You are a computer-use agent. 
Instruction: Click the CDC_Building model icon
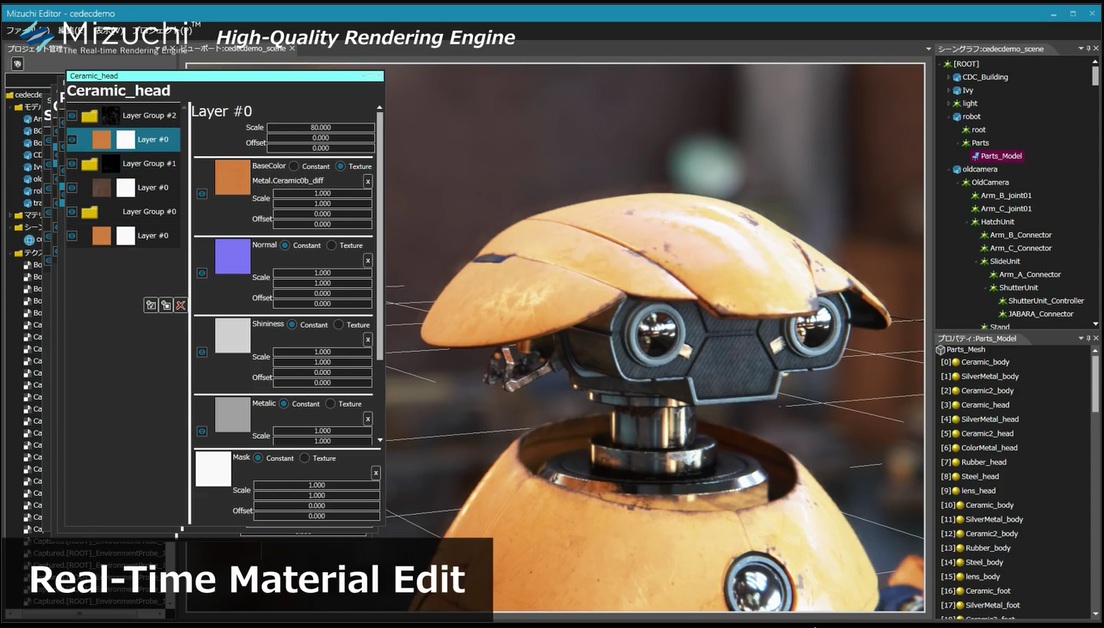[x=958, y=77]
